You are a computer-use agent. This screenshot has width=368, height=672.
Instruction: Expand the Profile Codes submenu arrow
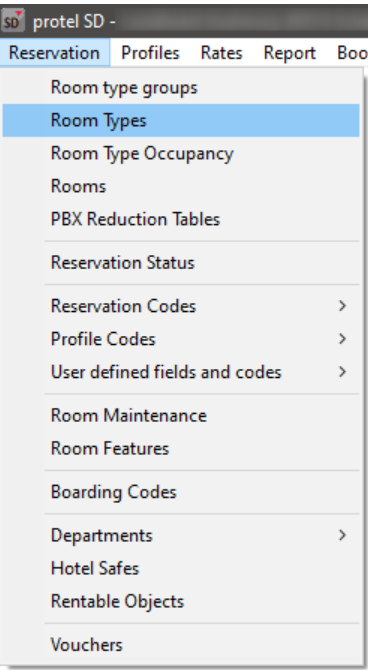coord(342,339)
